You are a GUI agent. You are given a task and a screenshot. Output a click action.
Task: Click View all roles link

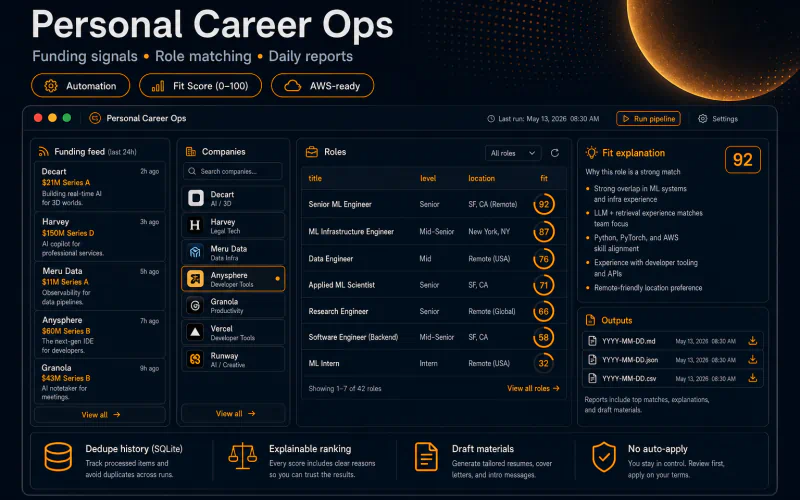(533, 388)
